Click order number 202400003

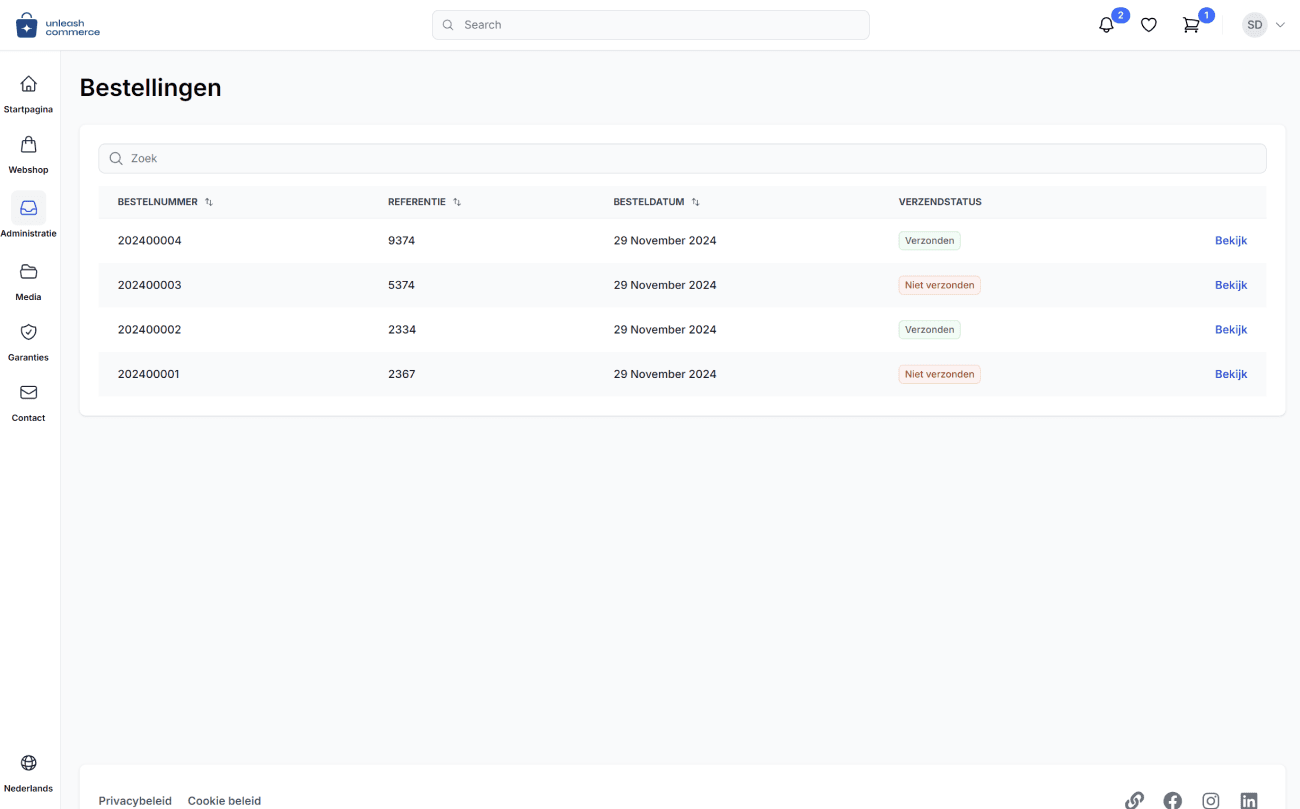(149, 285)
